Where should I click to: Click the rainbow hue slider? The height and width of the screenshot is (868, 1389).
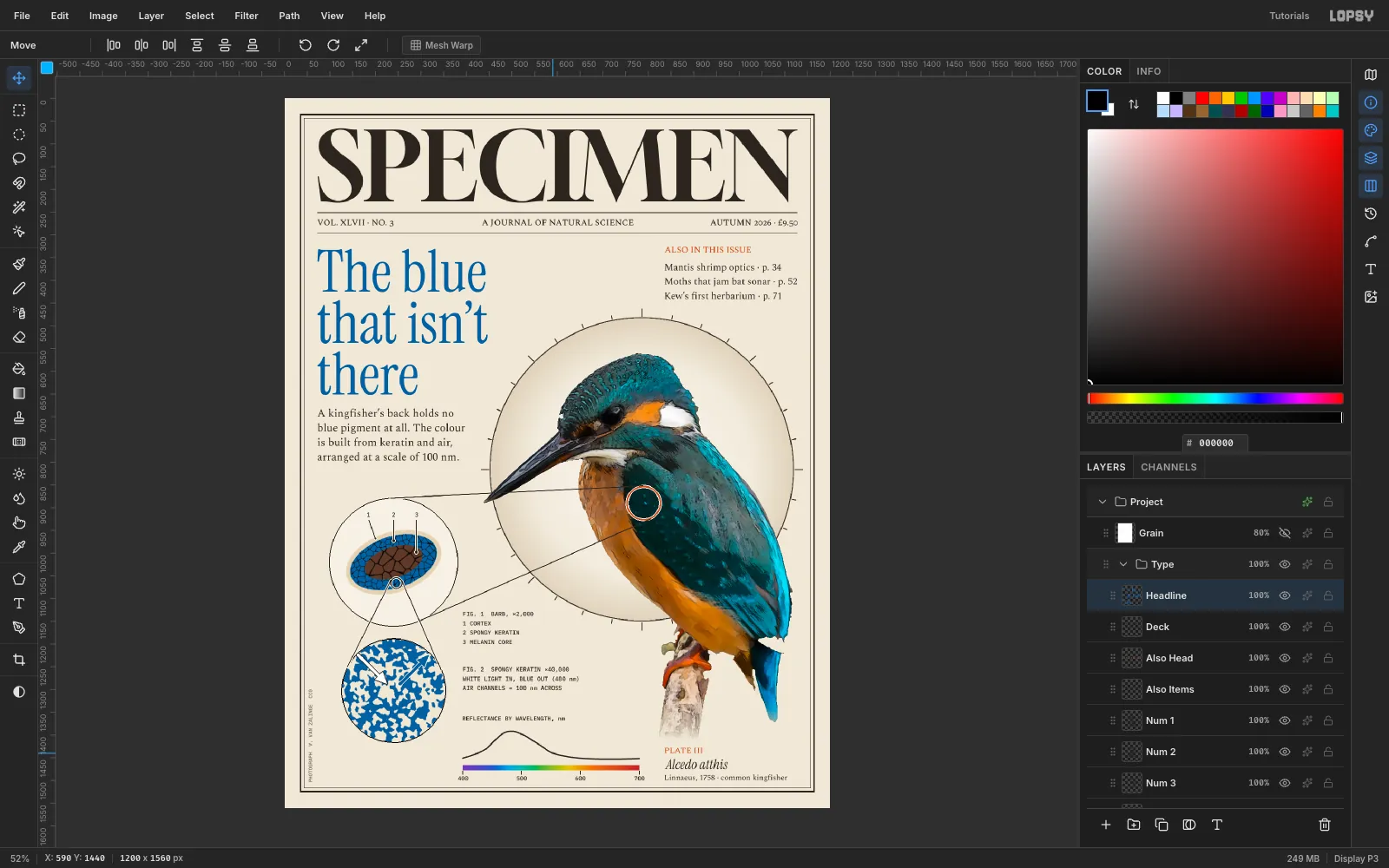point(1215,398)
